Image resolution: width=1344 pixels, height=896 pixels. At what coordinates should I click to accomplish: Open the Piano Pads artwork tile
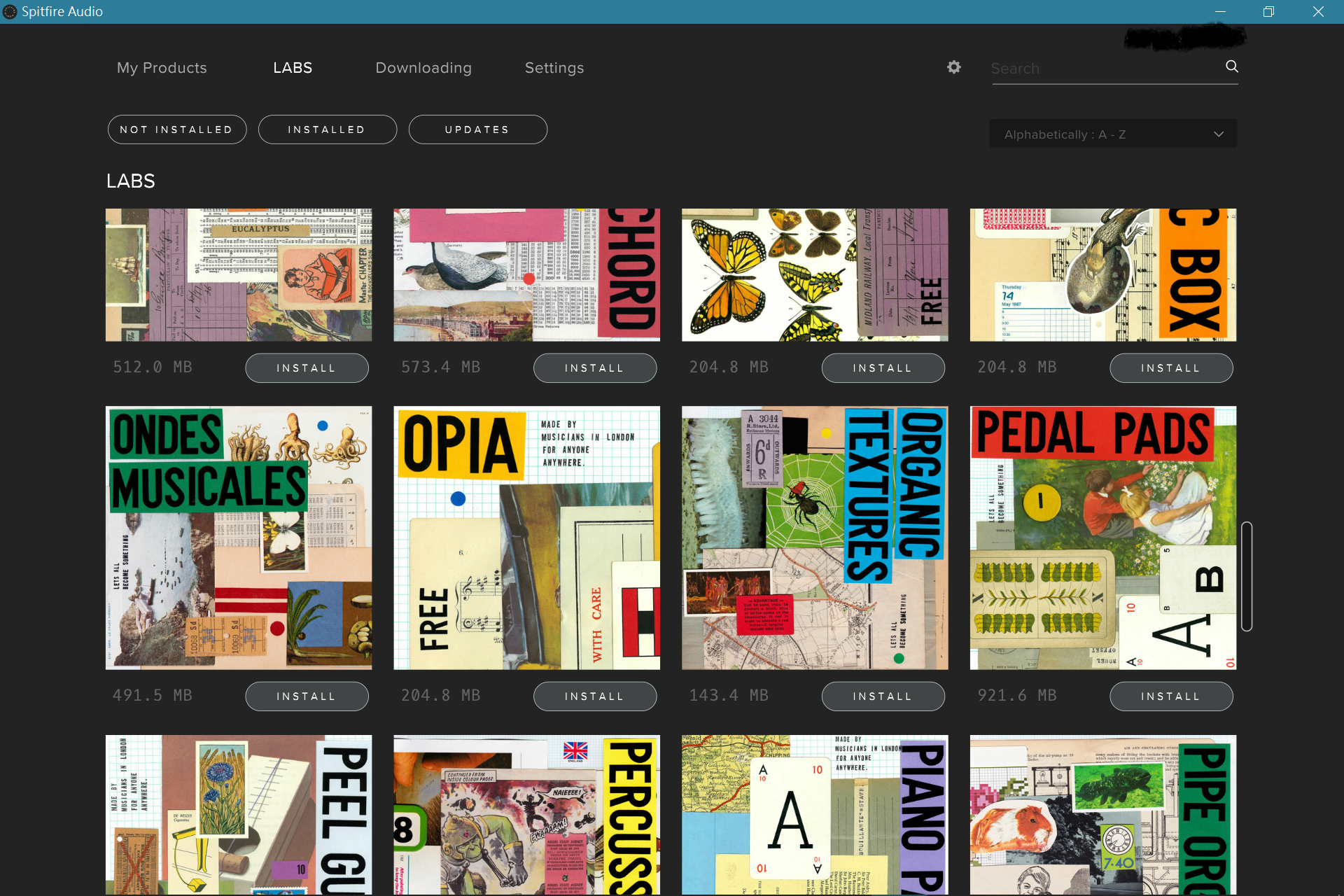point(815,814)
